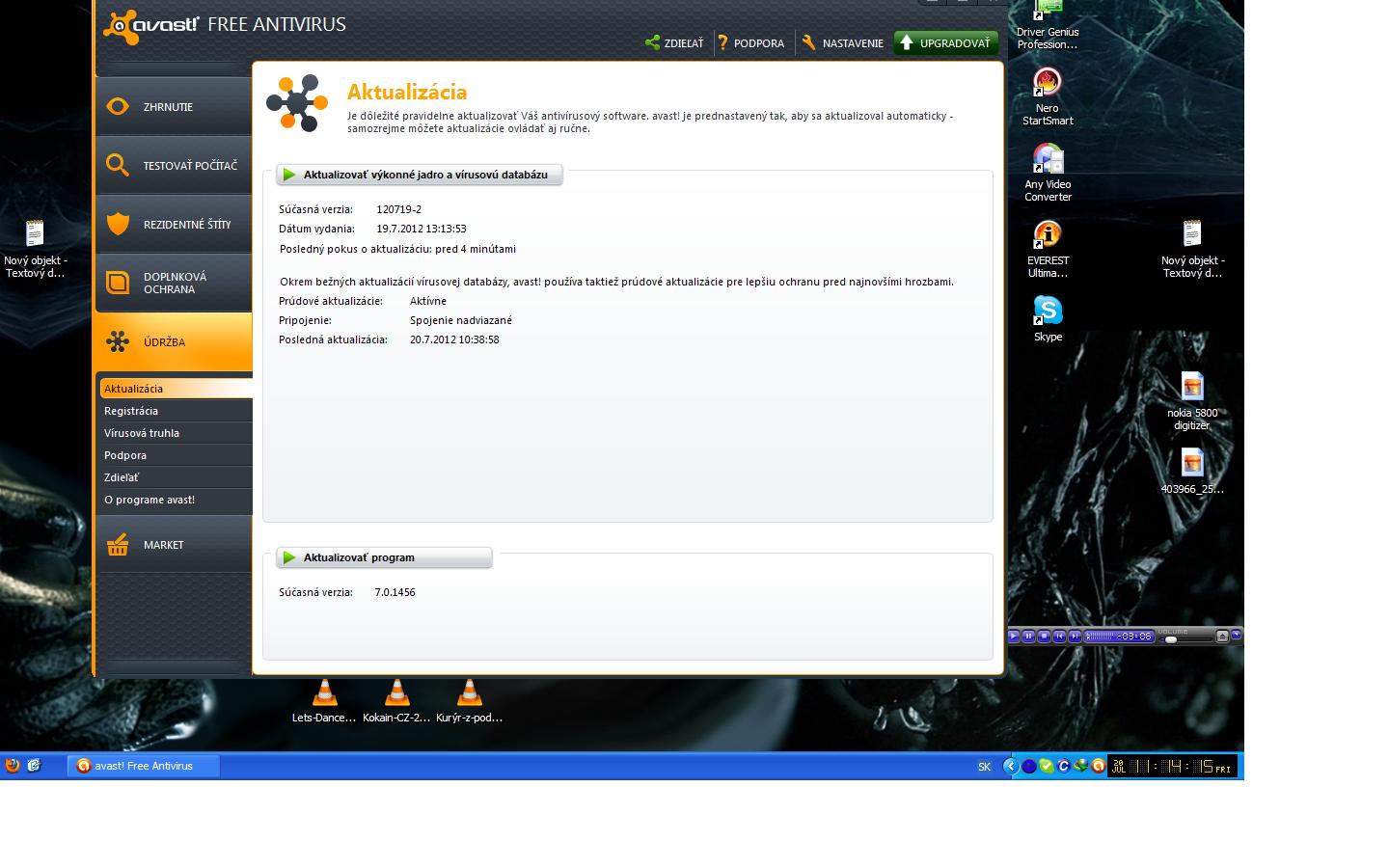Click the virus database version 120719-2
This screenshot has width=1389, height=868.
(x=399, y=209)
